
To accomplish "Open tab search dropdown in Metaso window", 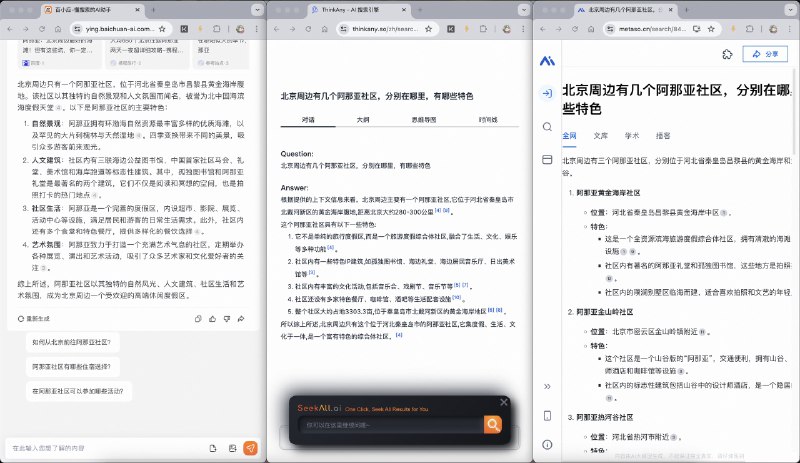I will pos(790,10).
